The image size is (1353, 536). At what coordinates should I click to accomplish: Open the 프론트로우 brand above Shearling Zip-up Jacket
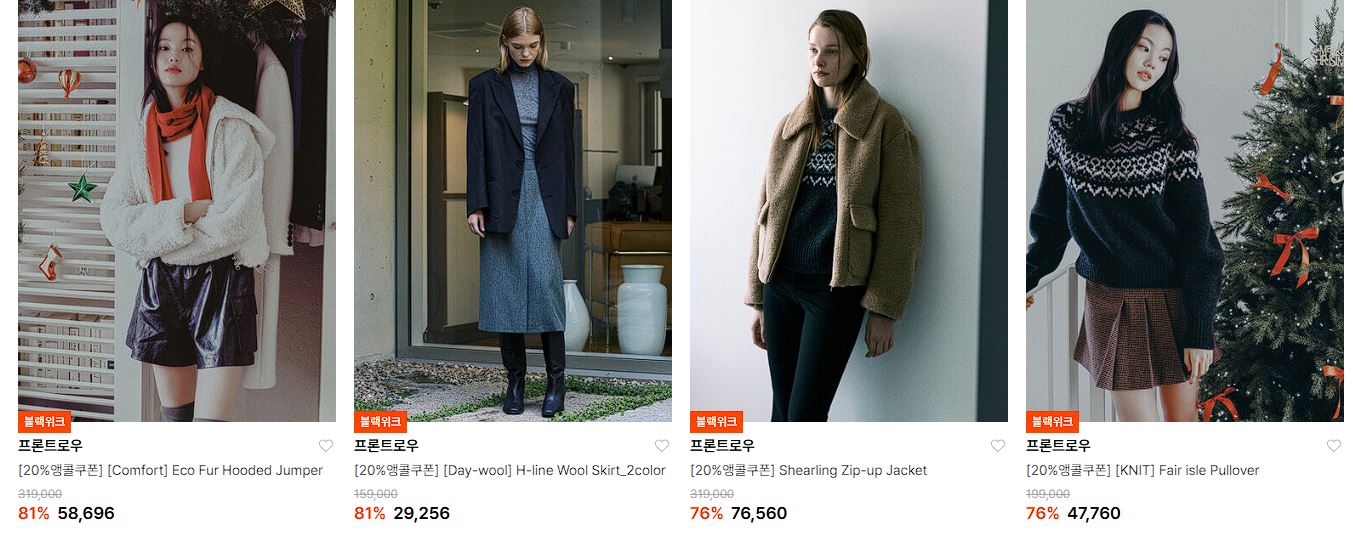point(722,446)
